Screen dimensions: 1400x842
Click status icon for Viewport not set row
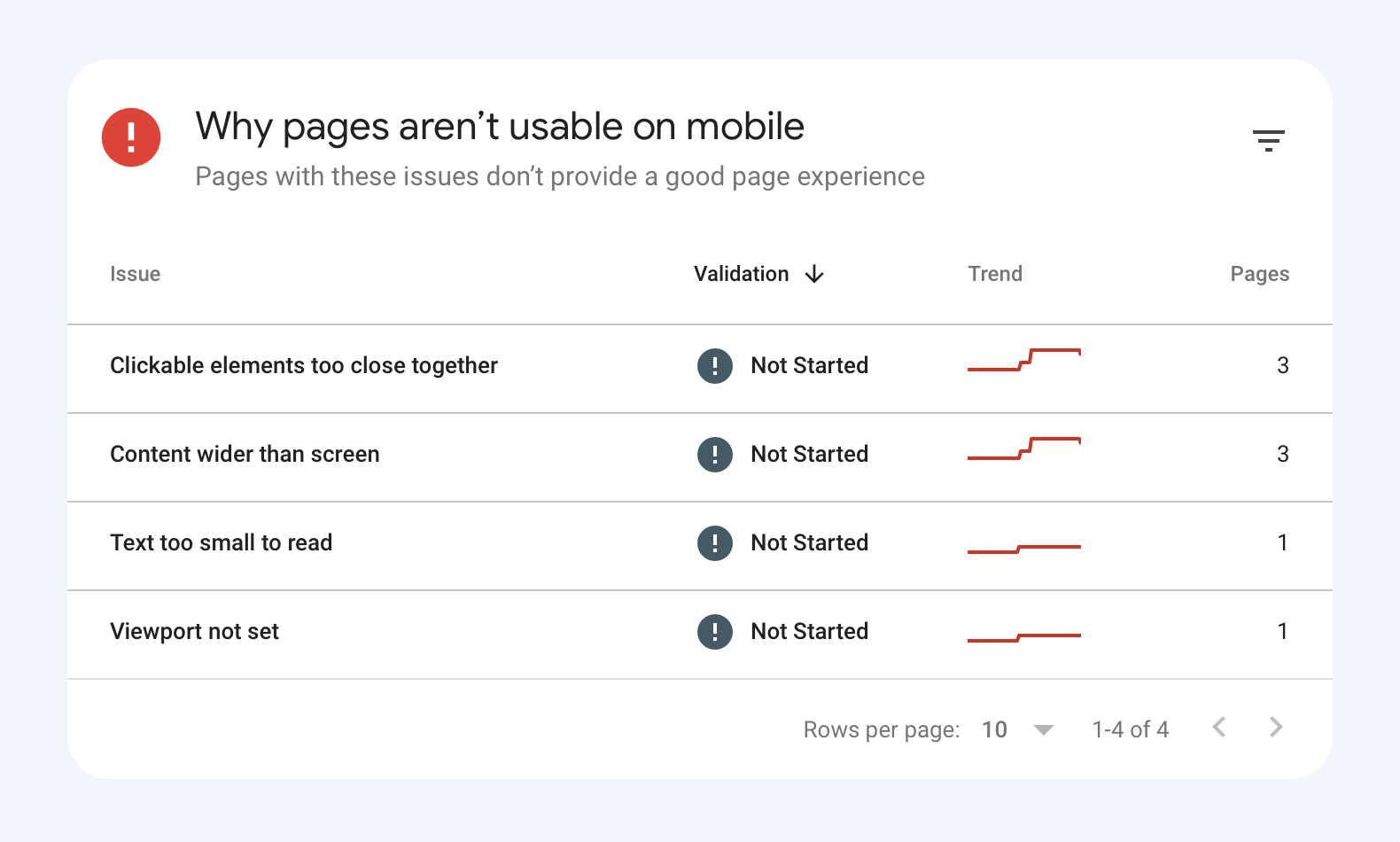coord(714,632)
